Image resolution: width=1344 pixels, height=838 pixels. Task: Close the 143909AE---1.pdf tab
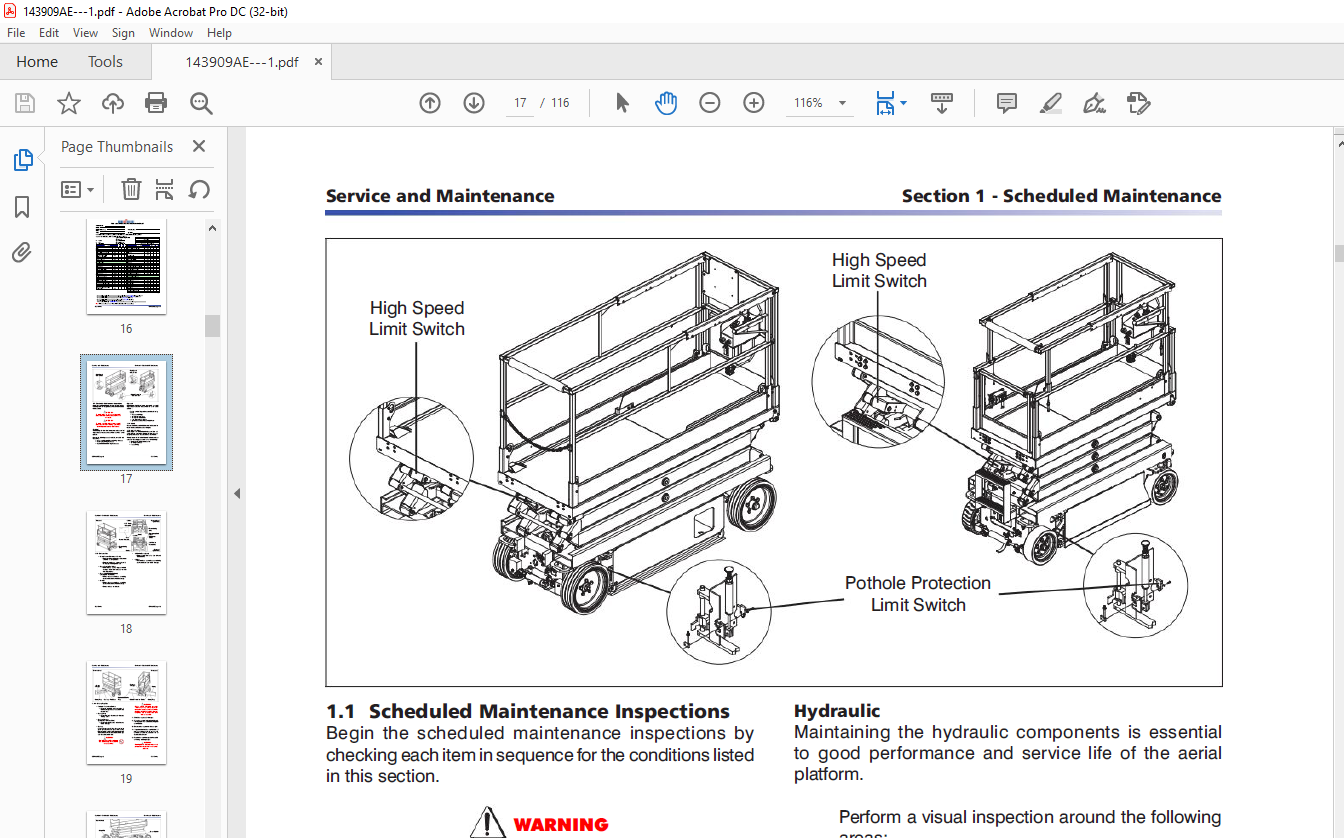[318, 62]
